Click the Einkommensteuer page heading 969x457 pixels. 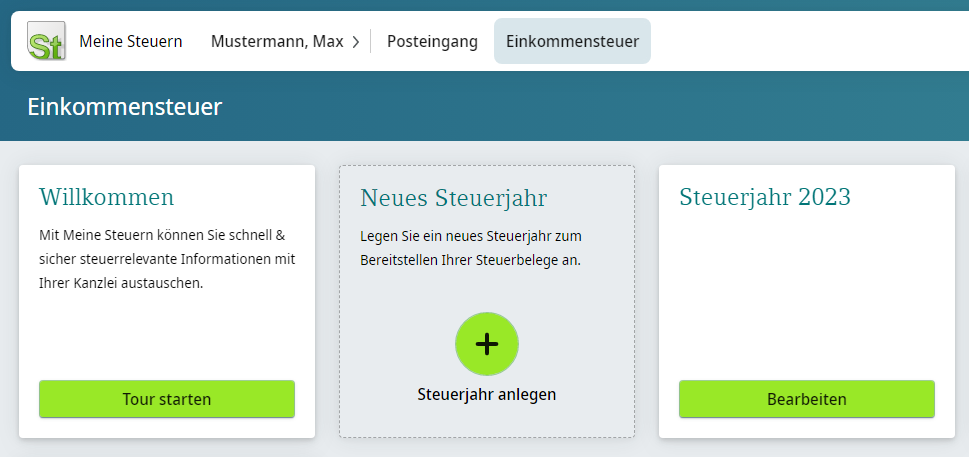pos(125,107)
